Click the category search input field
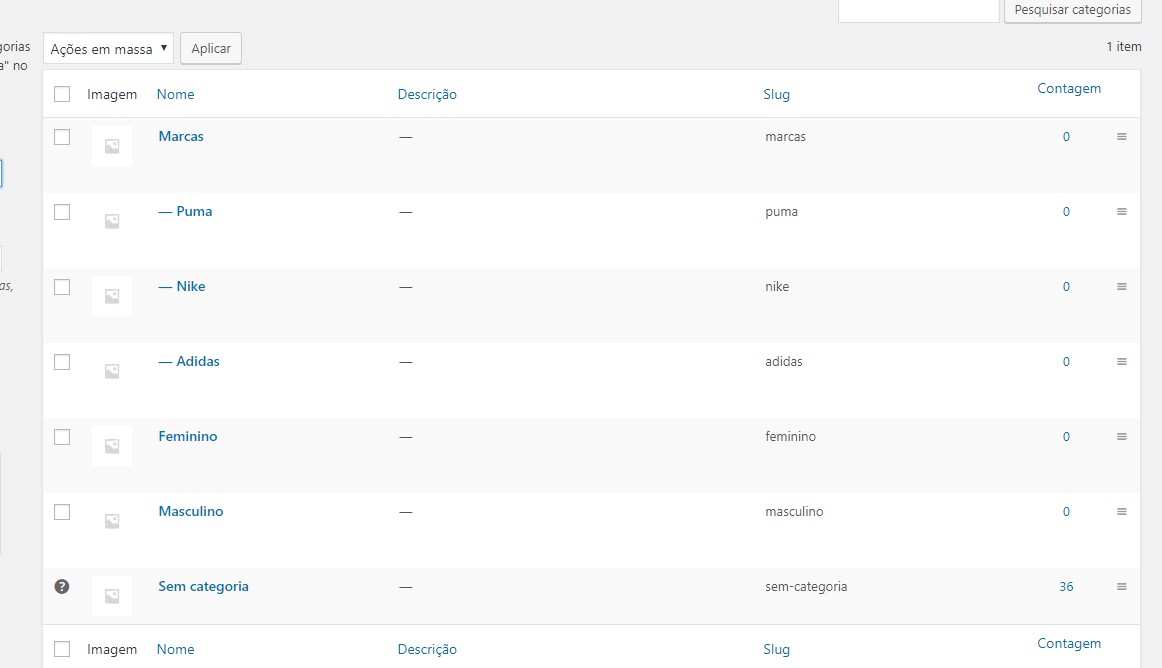This screenshot has height=668, width=1162. point(919,10)
